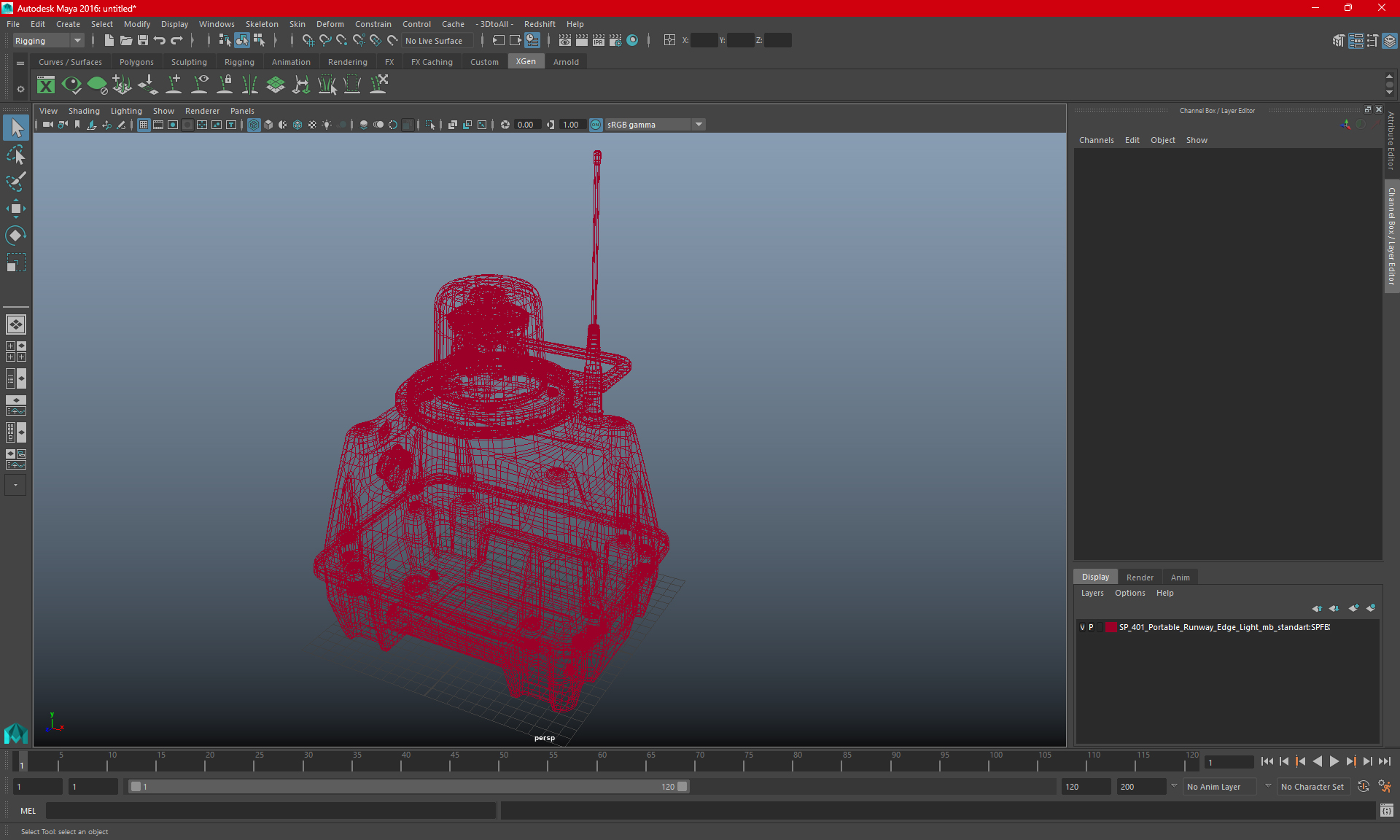The width and height of the screenshot is (1400, 840).
Task: Toggle viewport wireframe shading cube
Action: (x=254, y=125)
